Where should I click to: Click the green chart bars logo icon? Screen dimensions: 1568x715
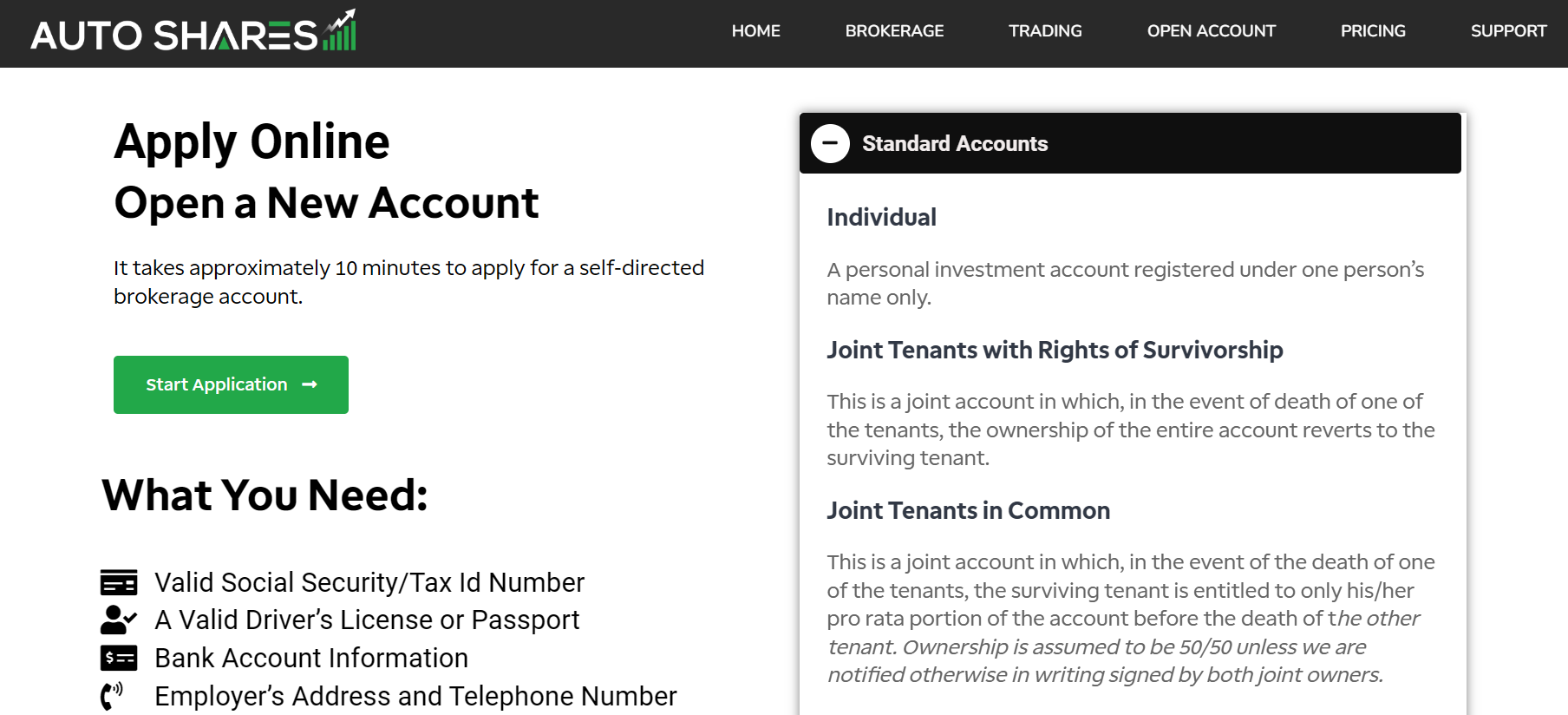pyautogui.click(x=339, y=30)
